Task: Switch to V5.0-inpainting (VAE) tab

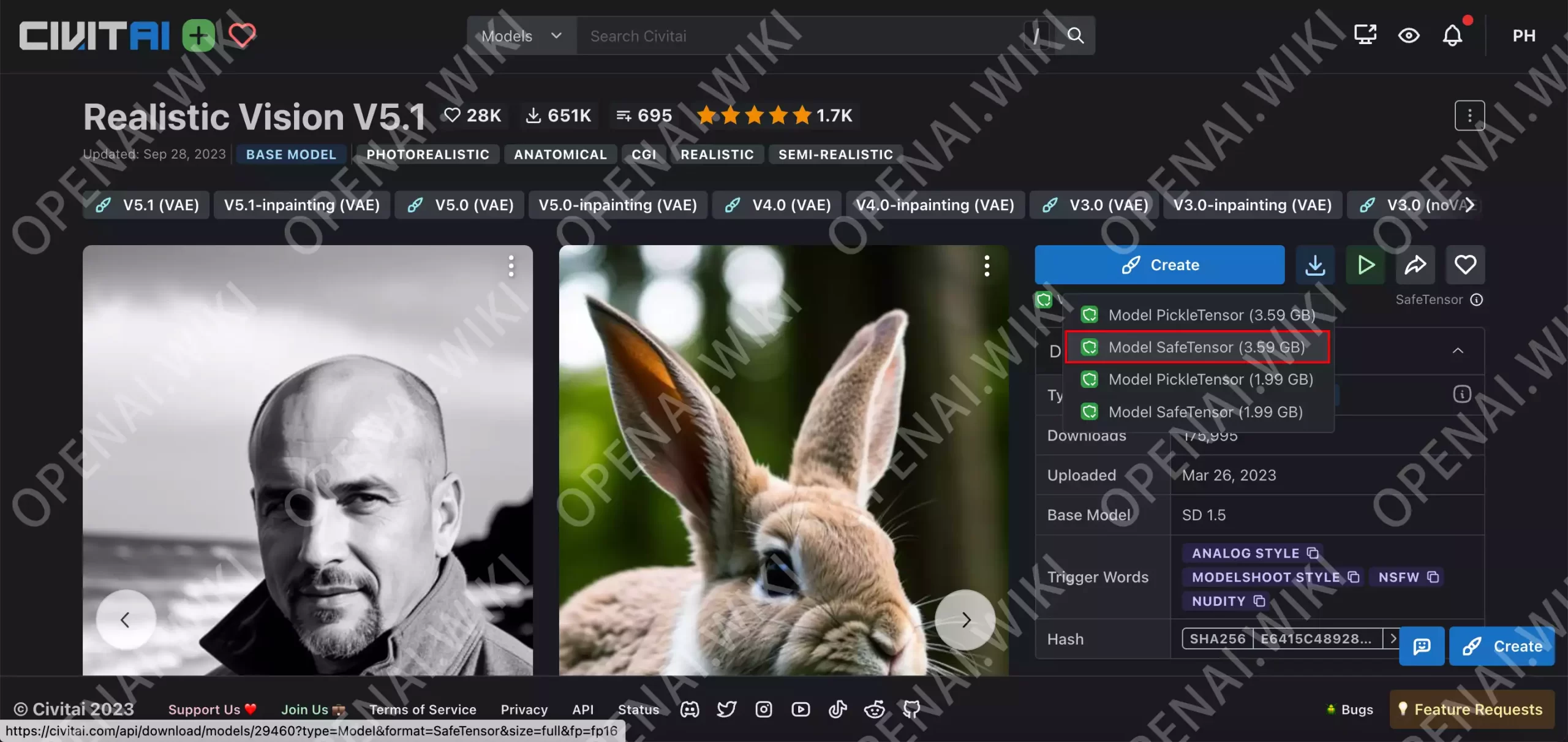Action: [x=617, y=205]
